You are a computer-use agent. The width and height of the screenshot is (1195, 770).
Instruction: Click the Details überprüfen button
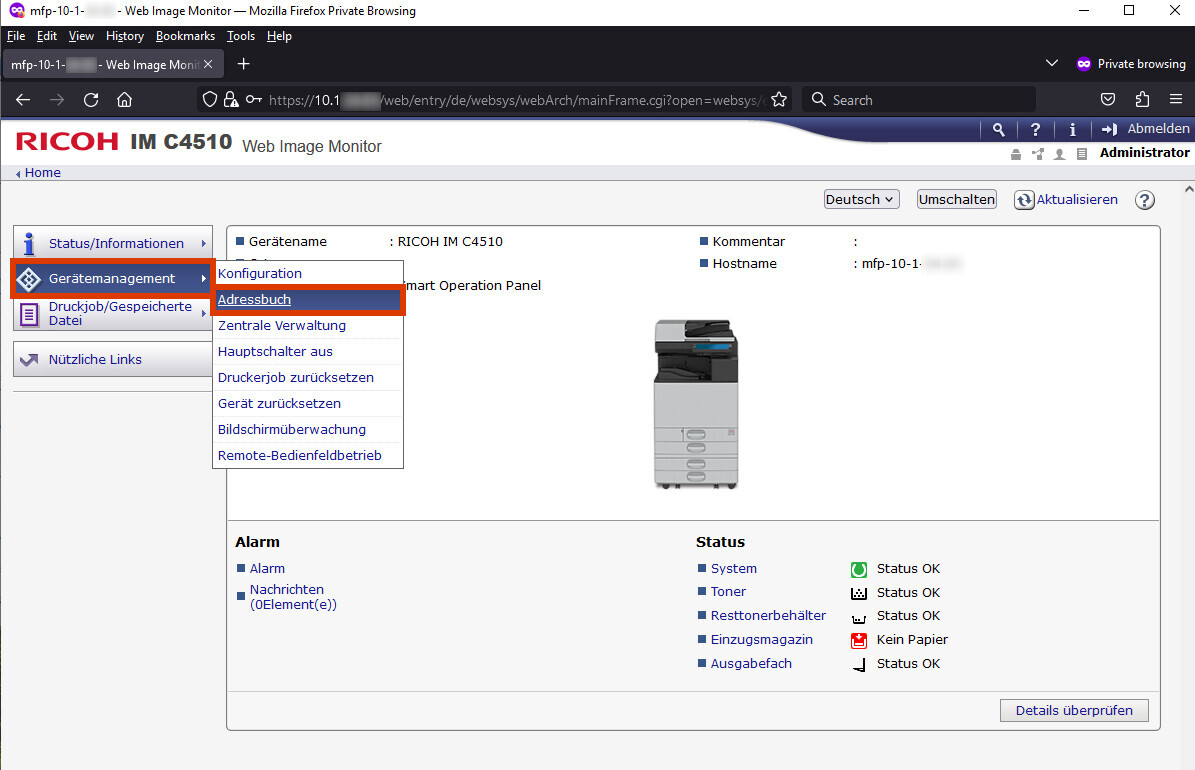[1074, 711]
